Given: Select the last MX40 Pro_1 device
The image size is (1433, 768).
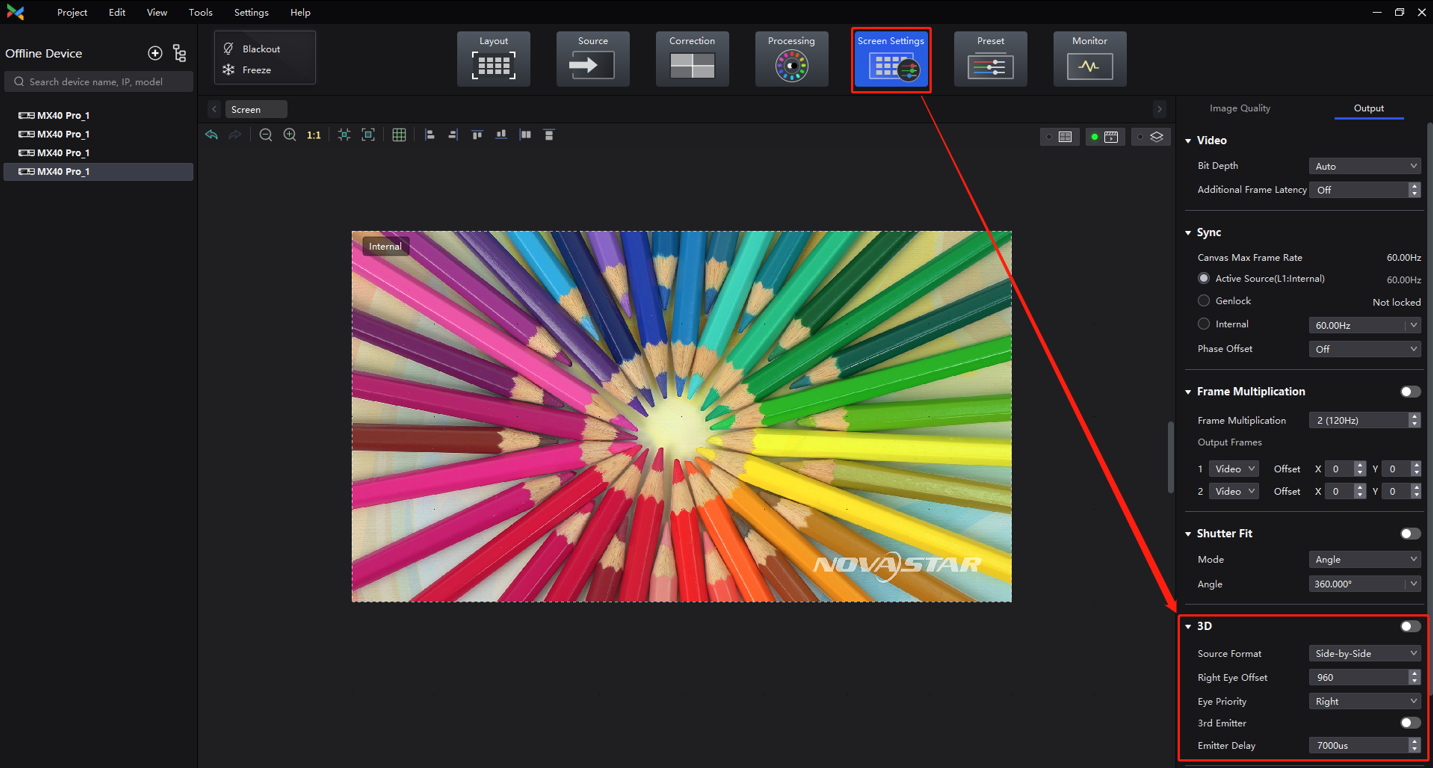Looking at the screenshot, I should [x=98, y=172].
